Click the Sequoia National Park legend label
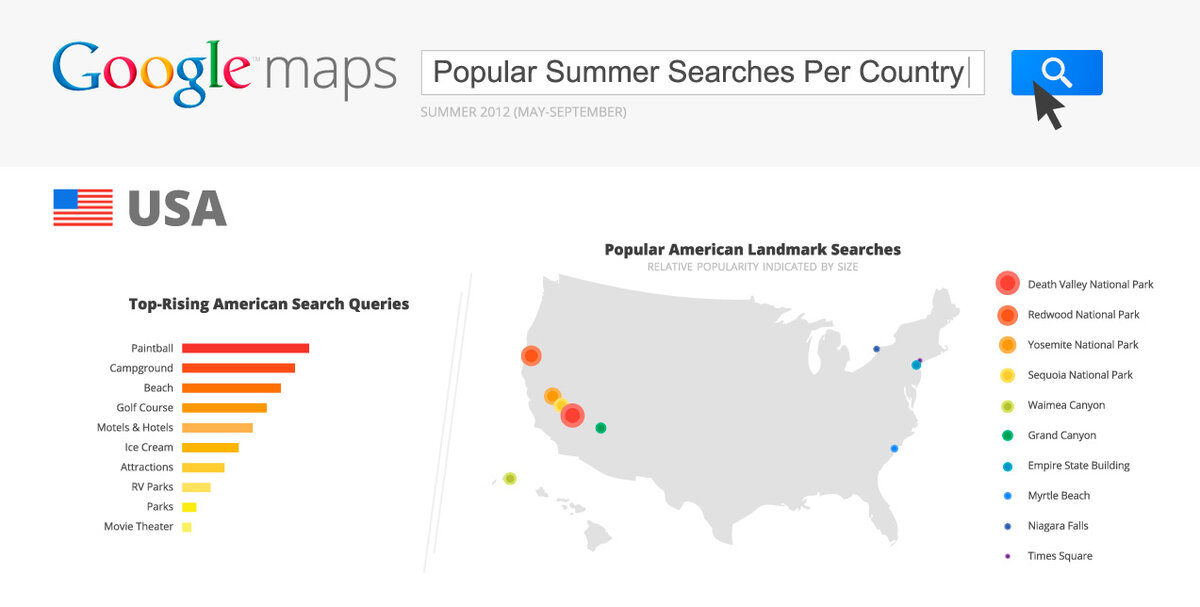The height and width of the screenshot is (607, 1200). point(1080,375)
